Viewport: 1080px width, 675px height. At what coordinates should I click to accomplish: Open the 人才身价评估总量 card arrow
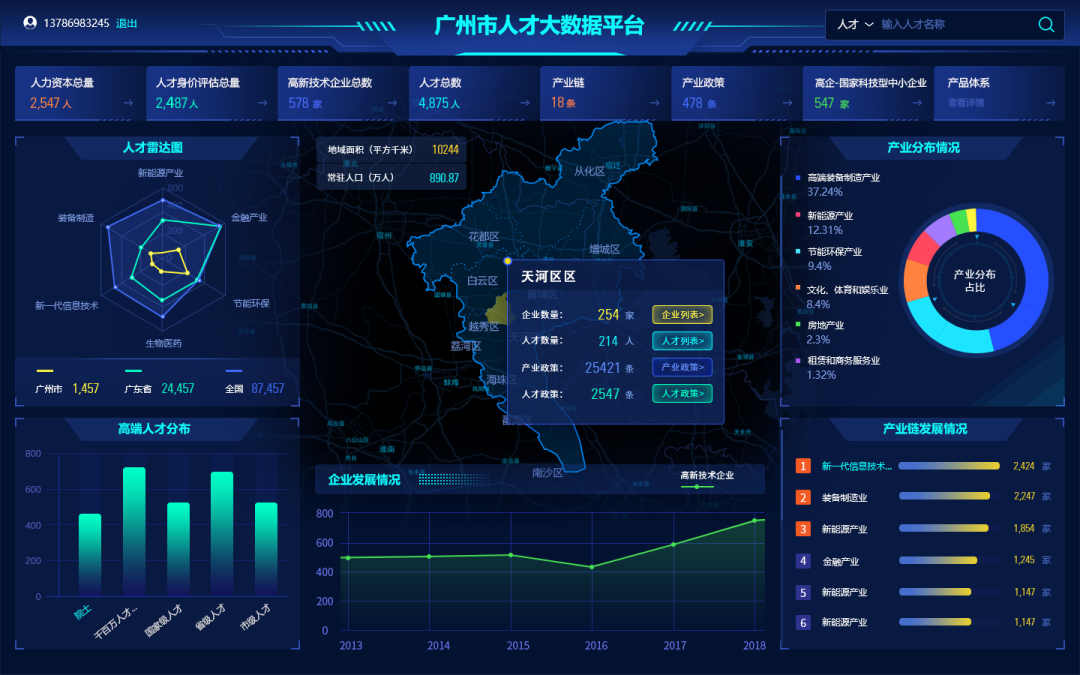coord(262,103)
